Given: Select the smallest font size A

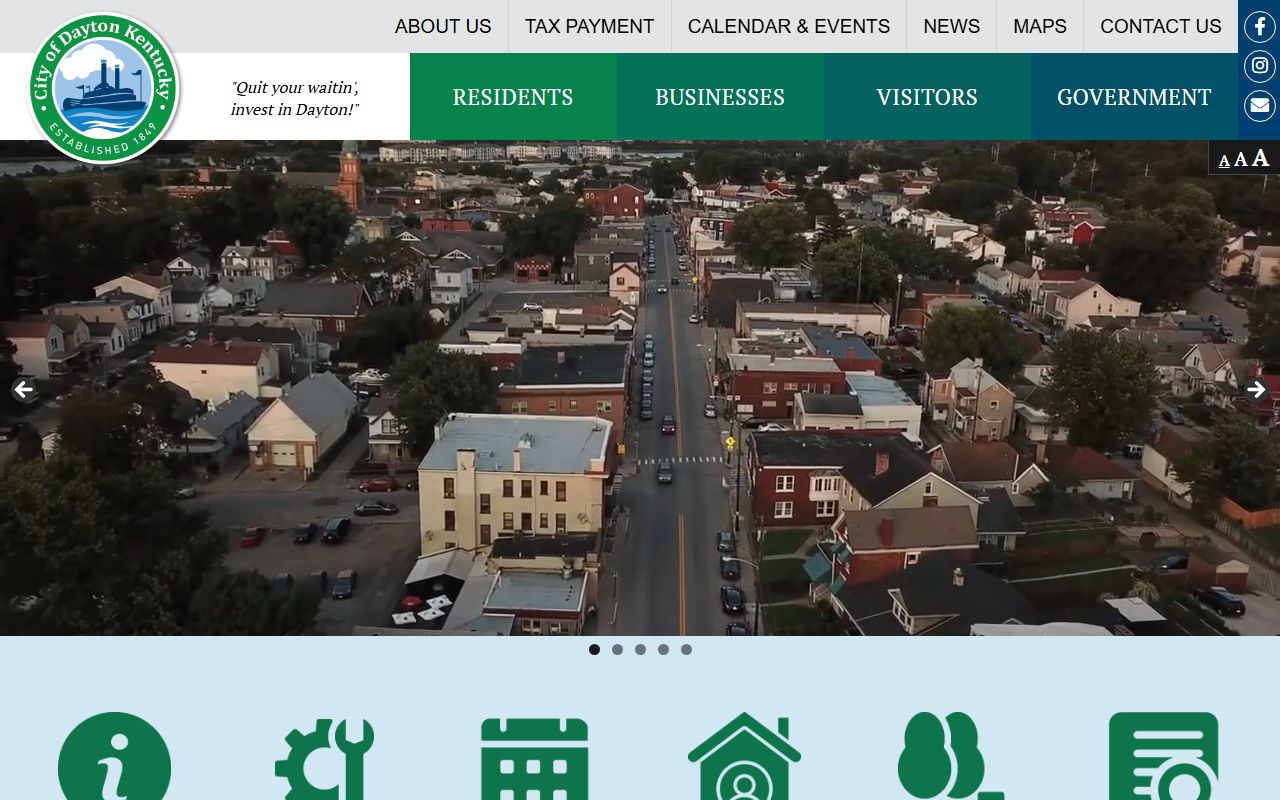Looking at the screenshot, I should [1224, 161].
